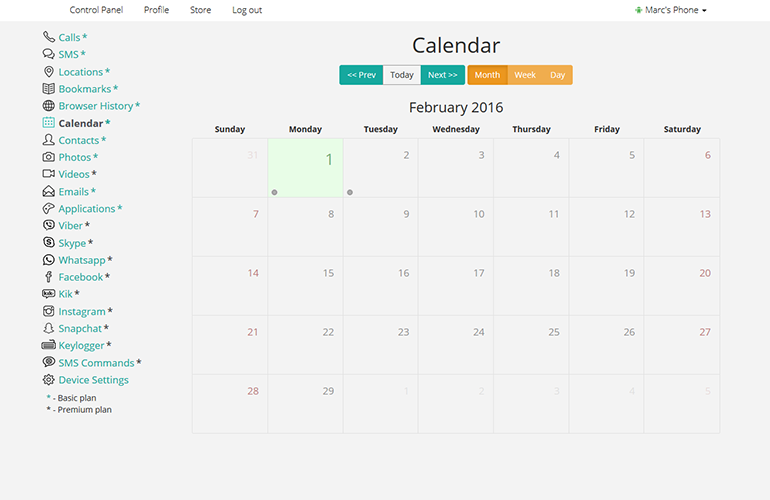Select the highlighted February 1 cell
This screenshot has height=500, width=770.
[305, 168]
